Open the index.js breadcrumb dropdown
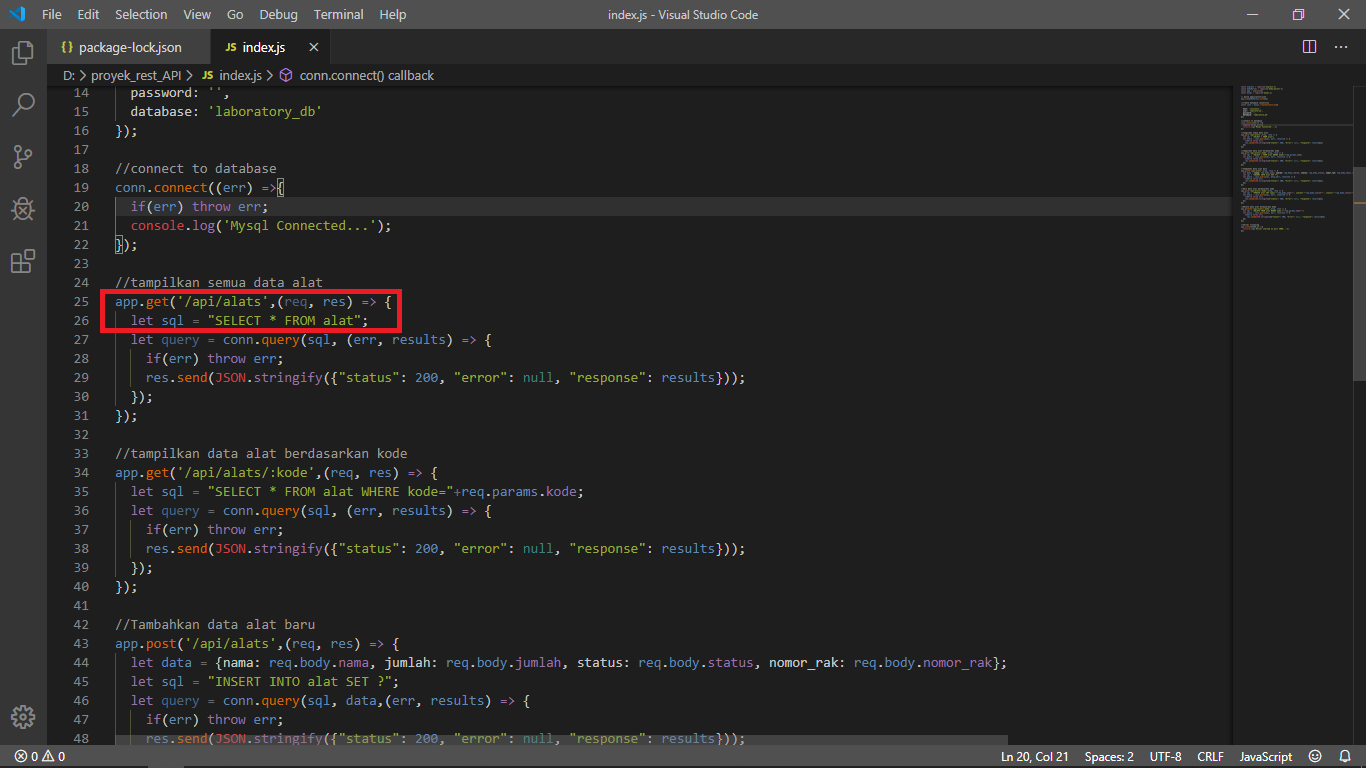1366x768 pixels. (241, 75)
